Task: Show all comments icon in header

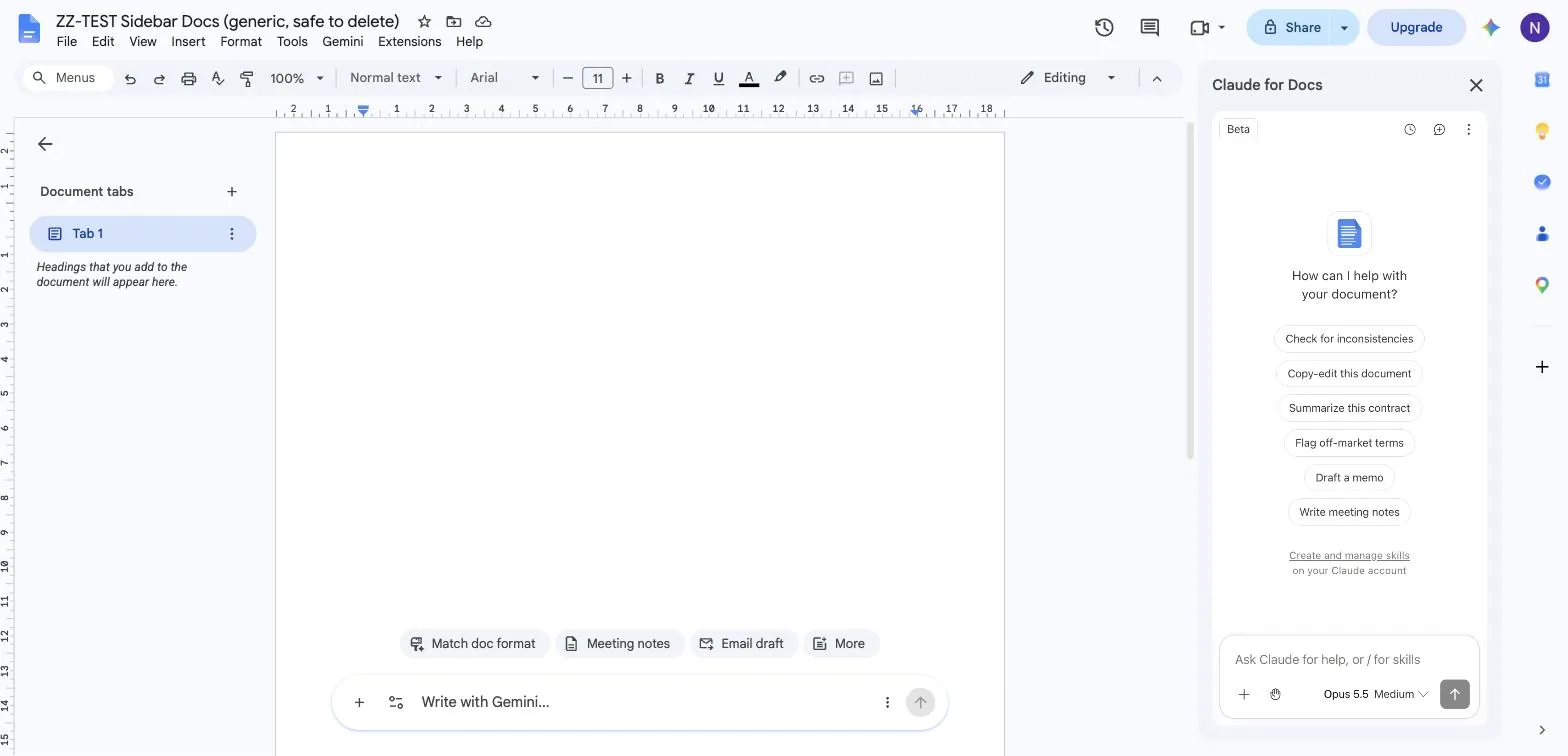Action: pyautogui.click(x=1150, y=28)
